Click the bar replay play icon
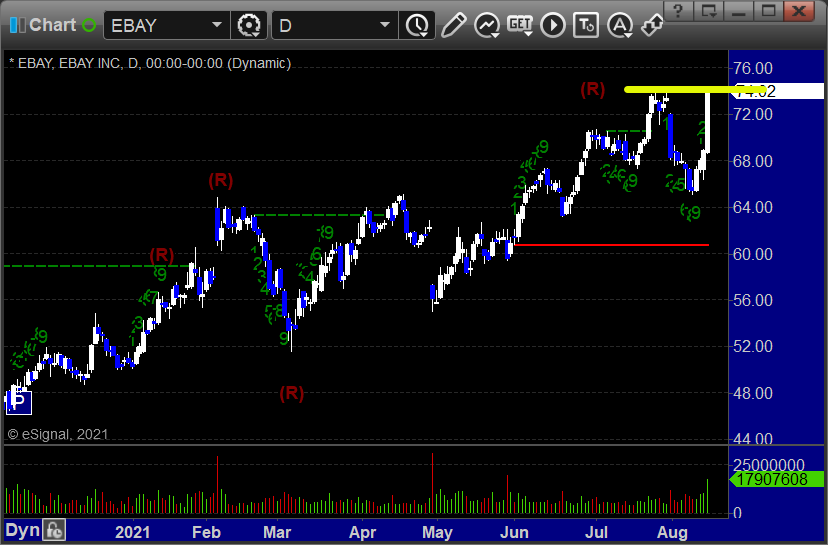Screen dimensions: 828x545 [x=553, y=25]
